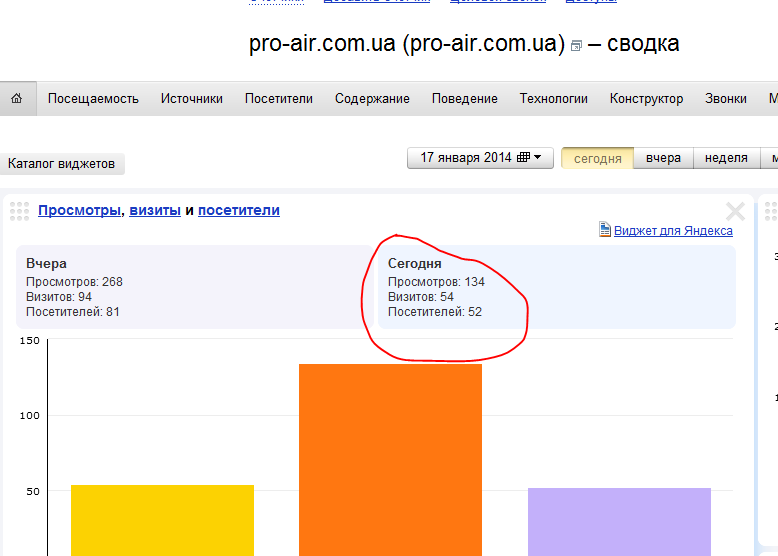Click the text Посетителей: 81
This screenshot has width=778, height=556.
click(73, 311)
